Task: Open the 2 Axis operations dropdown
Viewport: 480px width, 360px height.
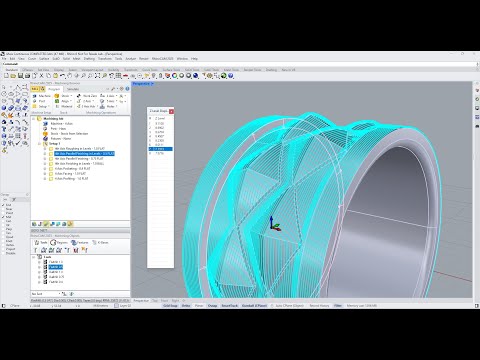Action: pos(85,101)
